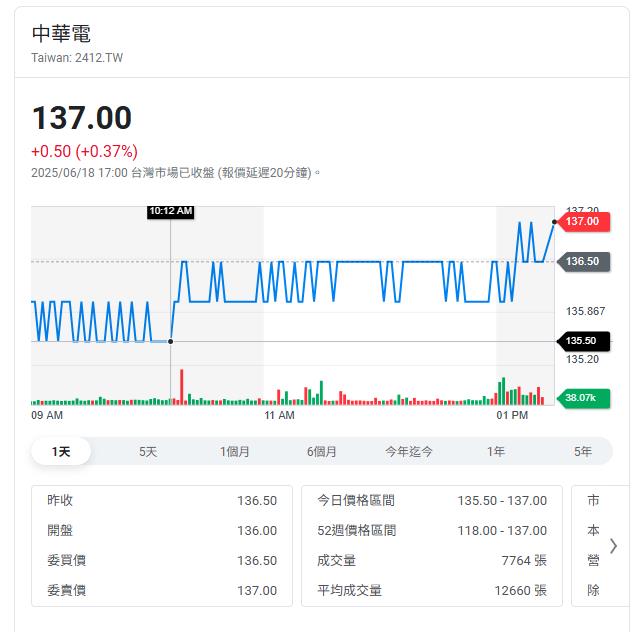Click the +0.50 (+0.37%) change text

(85, 151)
